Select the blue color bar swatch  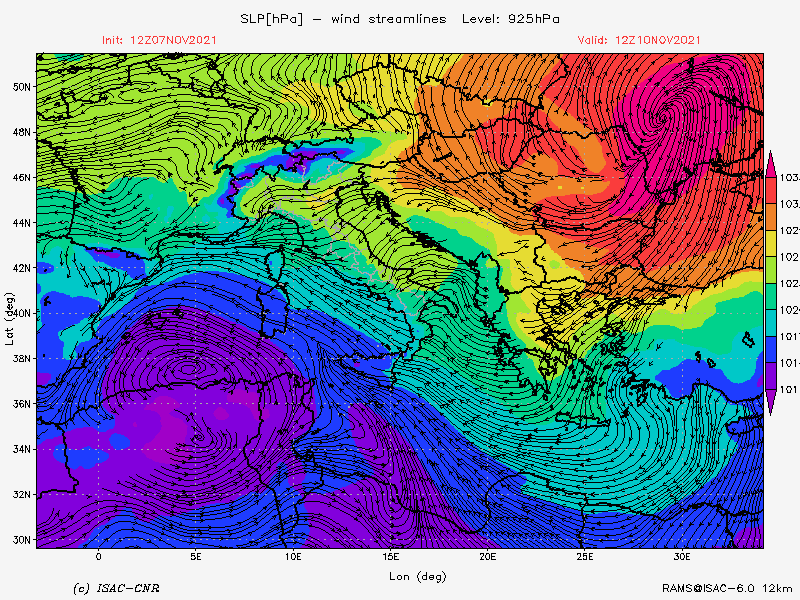(770, 349)
